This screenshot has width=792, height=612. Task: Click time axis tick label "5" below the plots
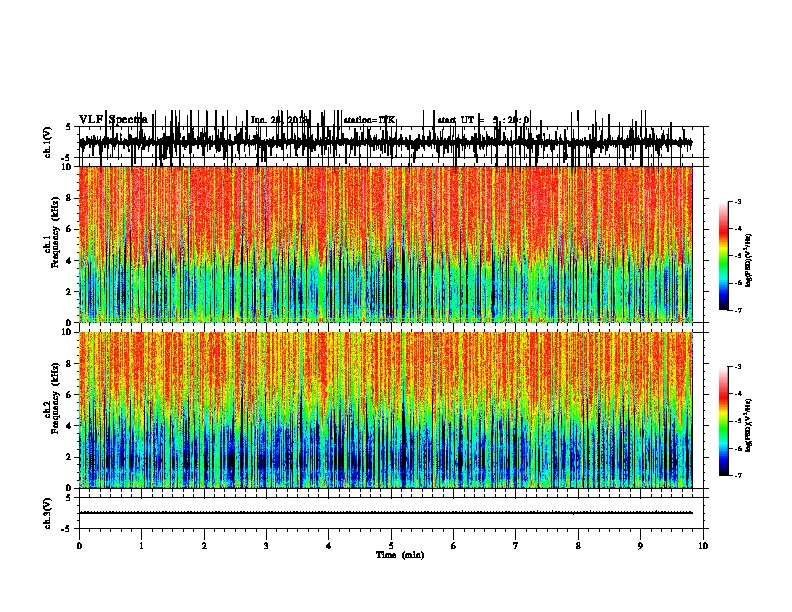coord(391,546)
